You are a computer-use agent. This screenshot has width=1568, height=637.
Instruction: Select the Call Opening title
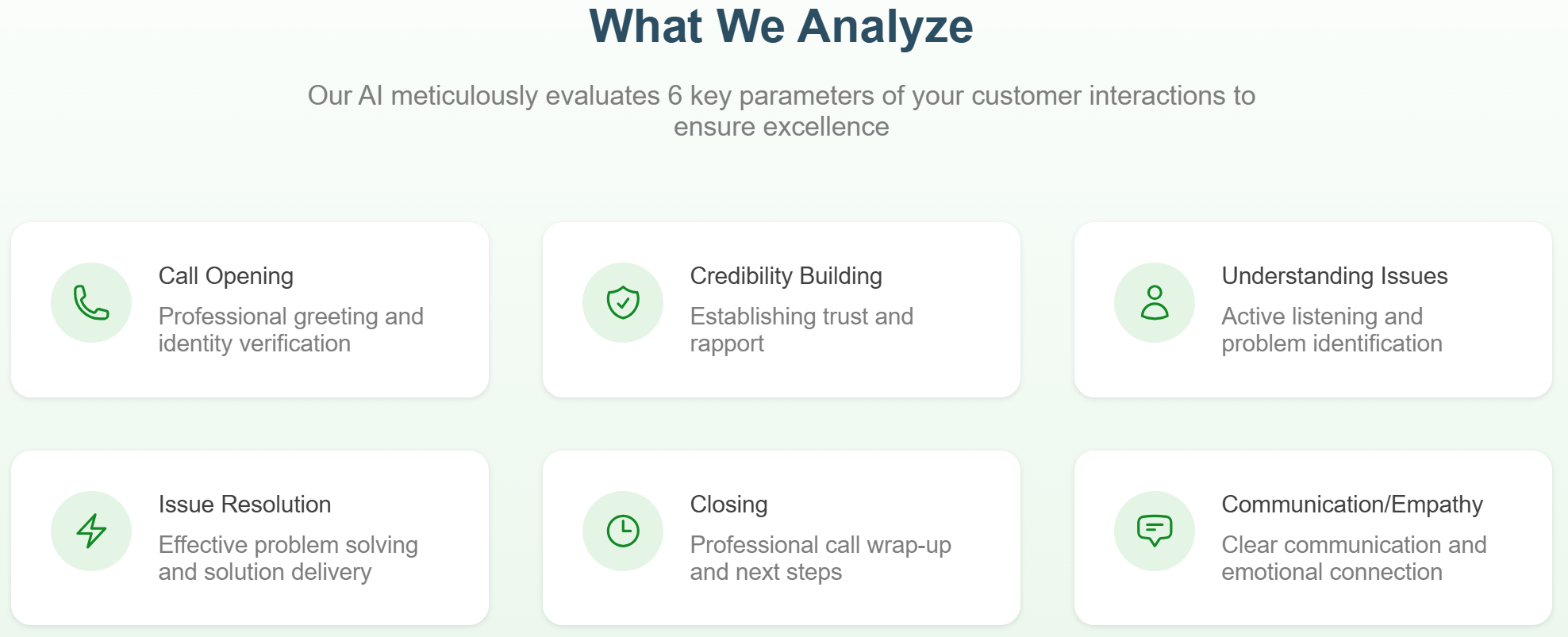tap(226, 276)
